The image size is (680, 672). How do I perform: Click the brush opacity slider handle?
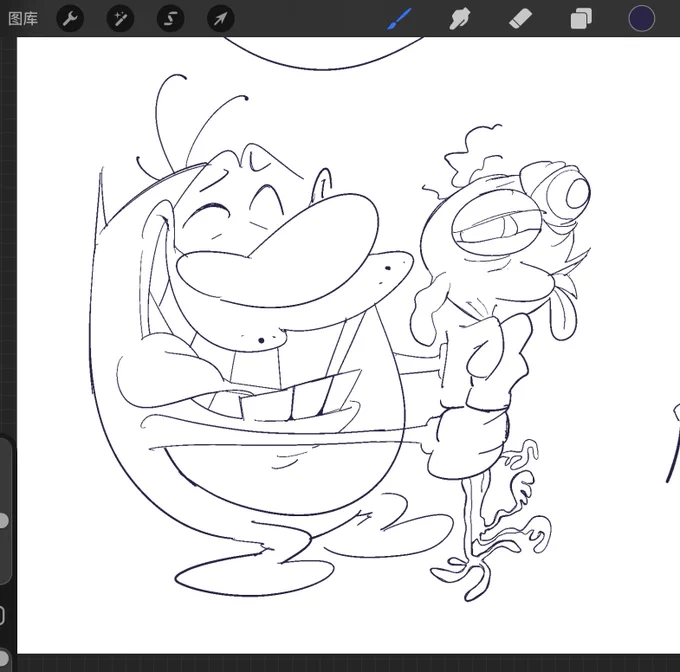coord(3,658)
